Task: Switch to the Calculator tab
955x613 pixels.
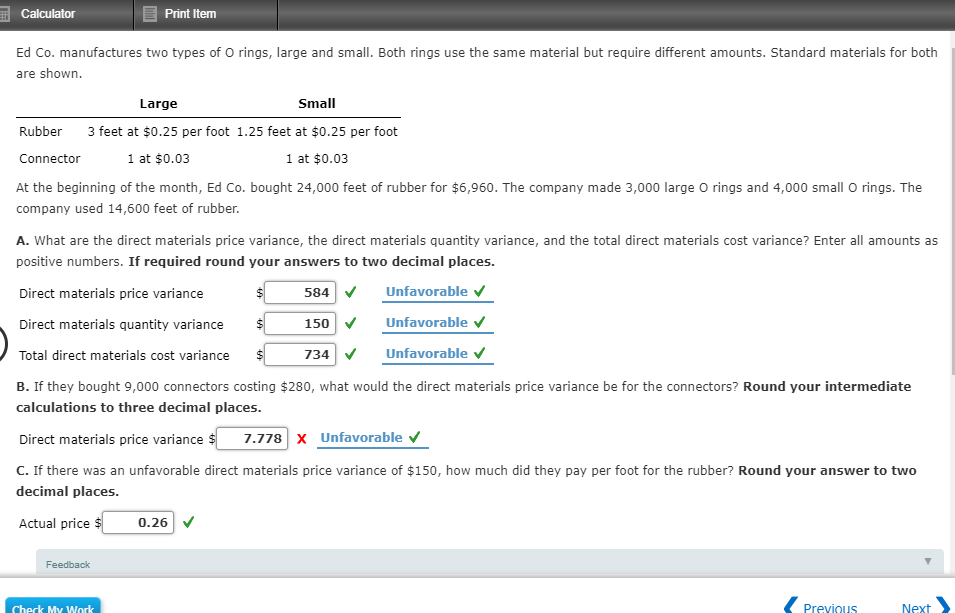Action: (x=48, y=13)
